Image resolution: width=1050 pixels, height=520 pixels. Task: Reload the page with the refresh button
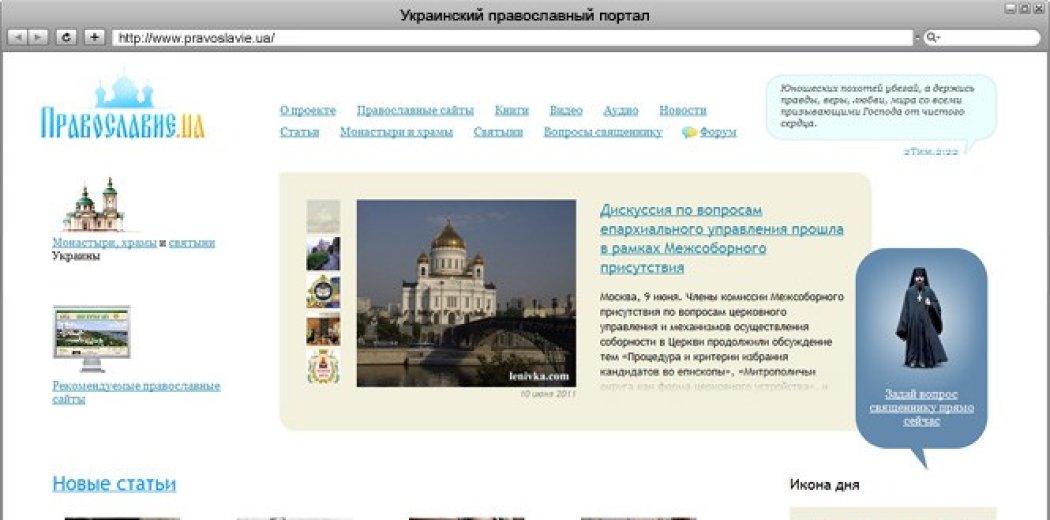[66, 37]
